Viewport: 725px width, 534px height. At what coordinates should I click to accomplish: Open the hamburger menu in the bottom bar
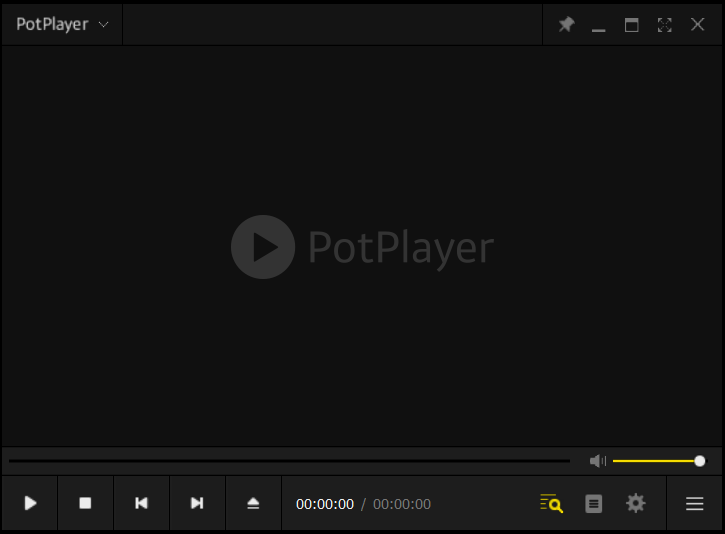click(694, 503)
